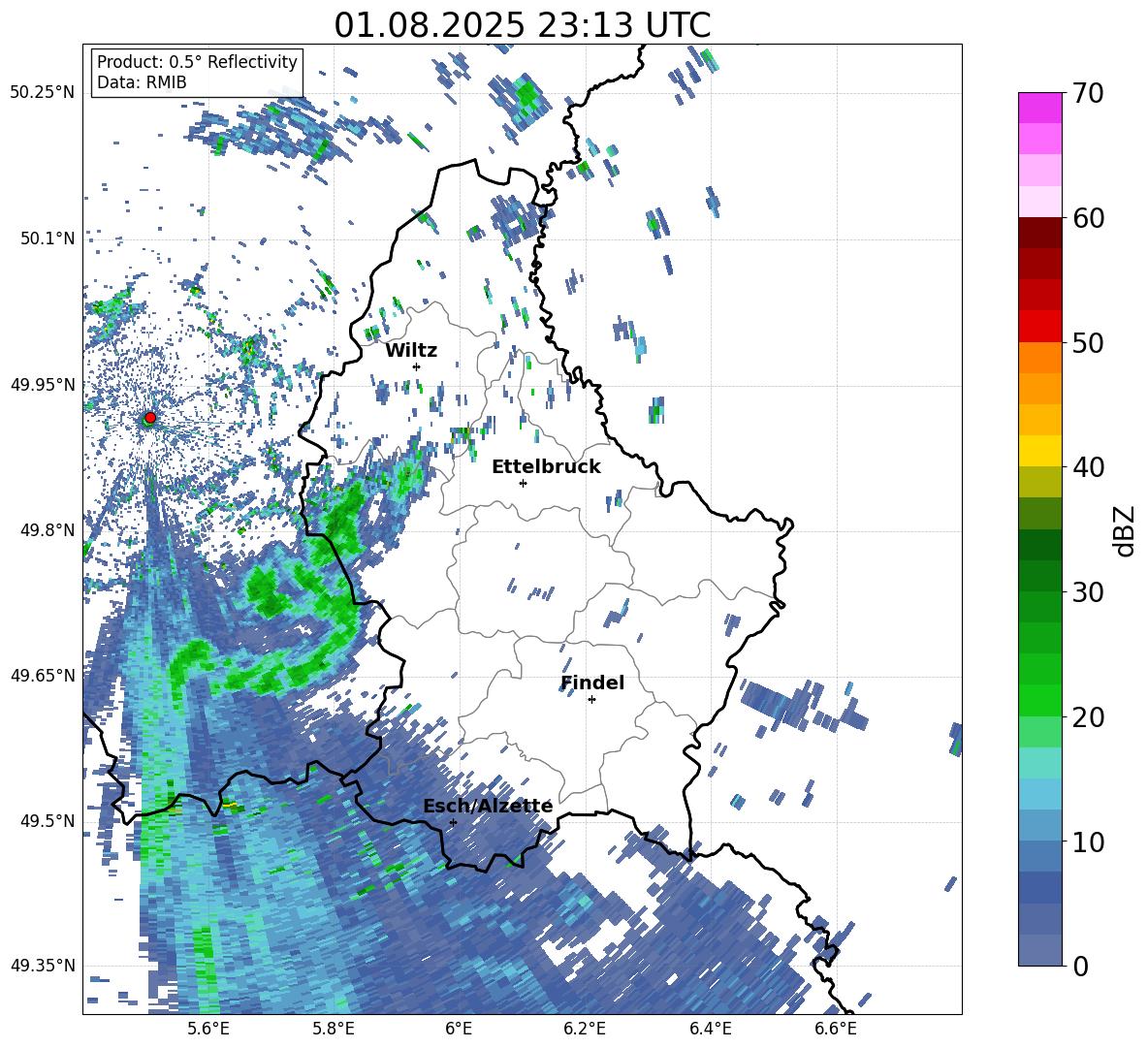Click the colorbar tick label 40

(1088, 467)
